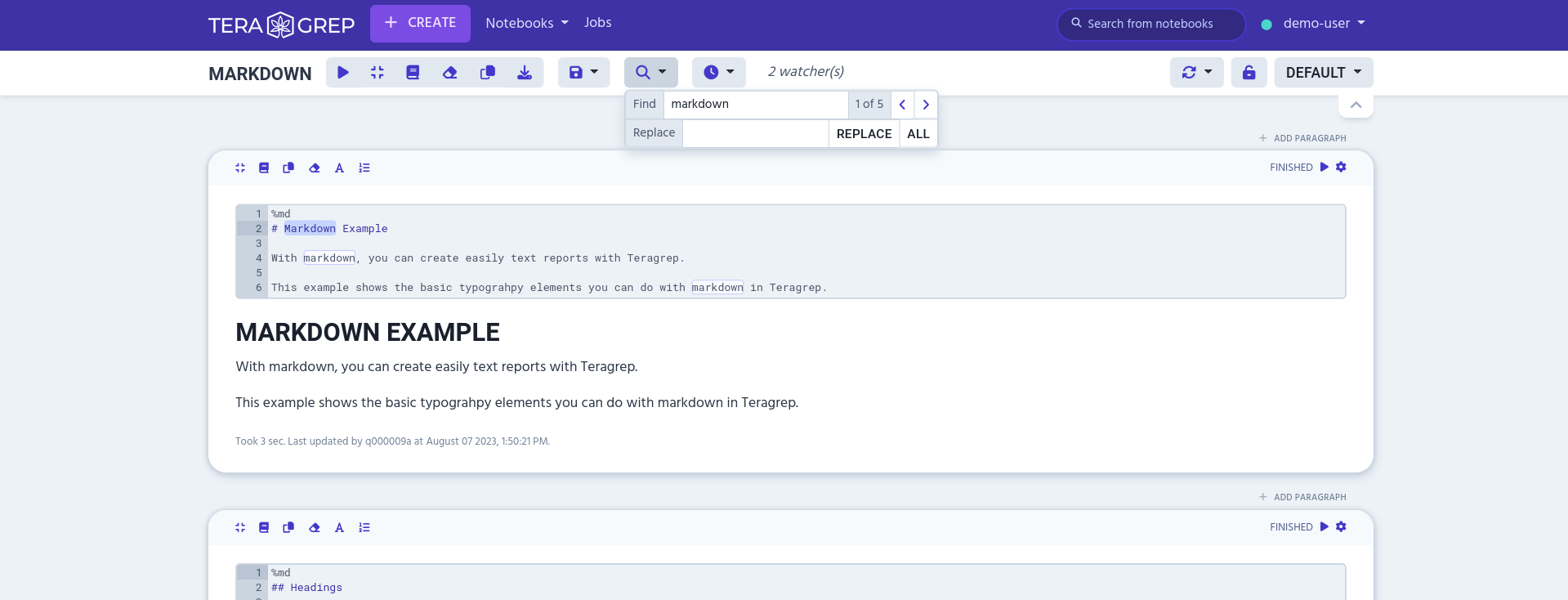
Task: Click the Teragrep logo
Action: point(281,25)
